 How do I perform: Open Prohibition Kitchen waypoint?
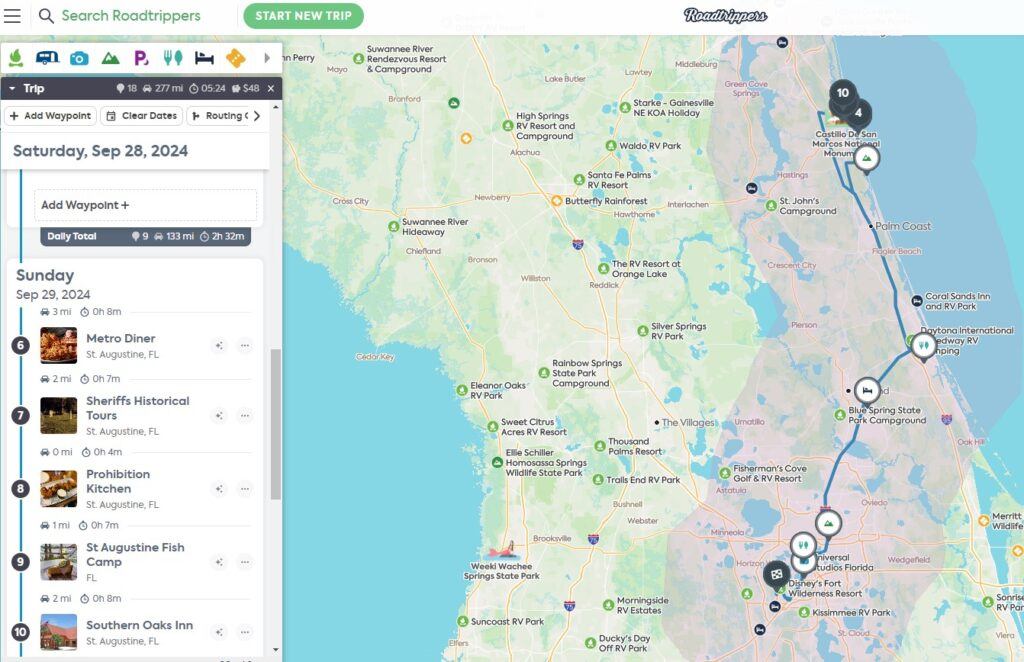point(118,481)
